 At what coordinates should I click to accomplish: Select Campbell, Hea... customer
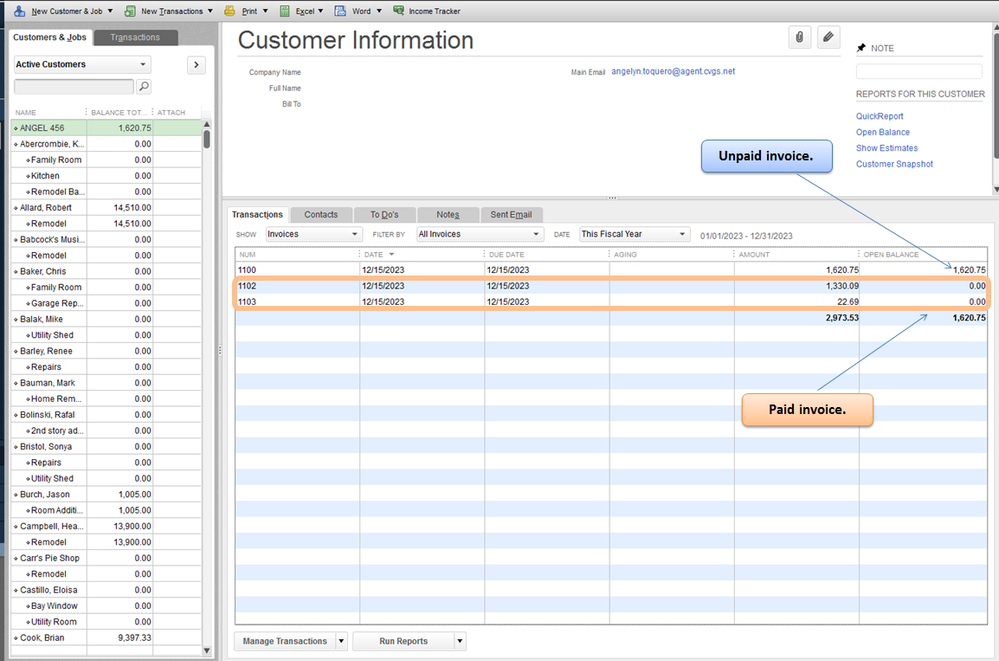(106, 526)
